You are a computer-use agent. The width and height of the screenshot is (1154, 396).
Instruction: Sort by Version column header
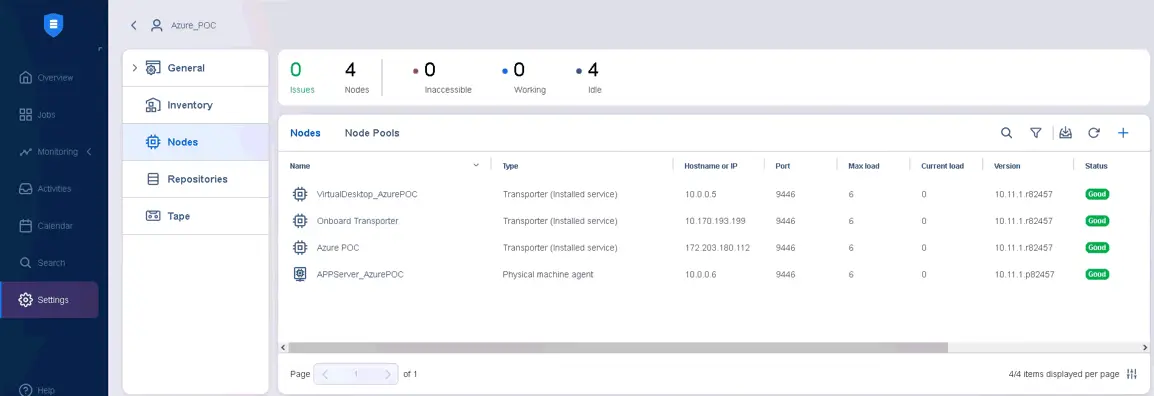pyautogui.click(x=1007, y=166)
